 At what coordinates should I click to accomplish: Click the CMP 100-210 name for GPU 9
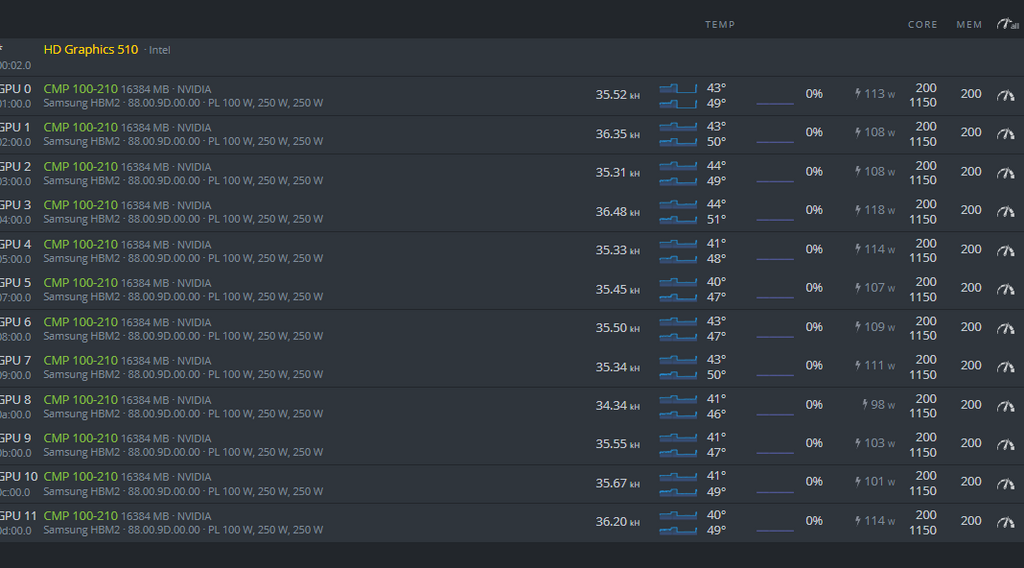(x=81, y=438)
